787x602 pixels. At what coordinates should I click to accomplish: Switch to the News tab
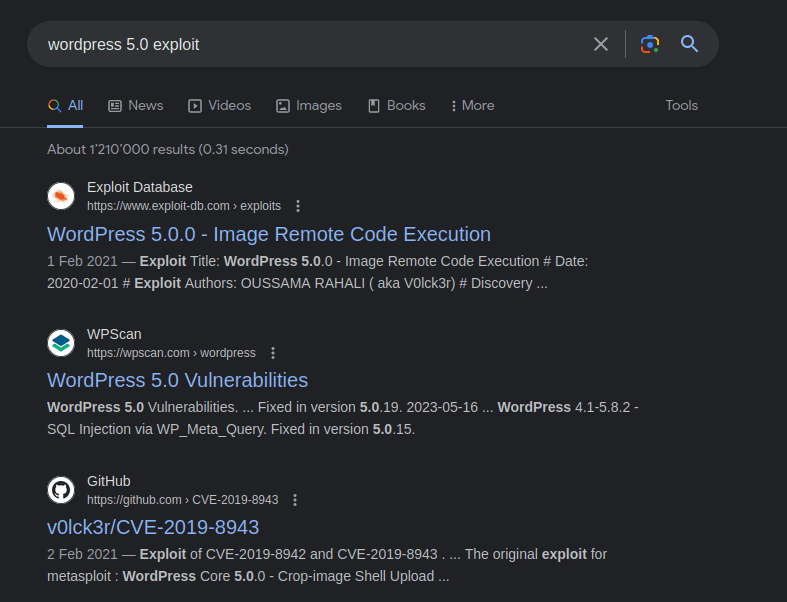[136, 105]
